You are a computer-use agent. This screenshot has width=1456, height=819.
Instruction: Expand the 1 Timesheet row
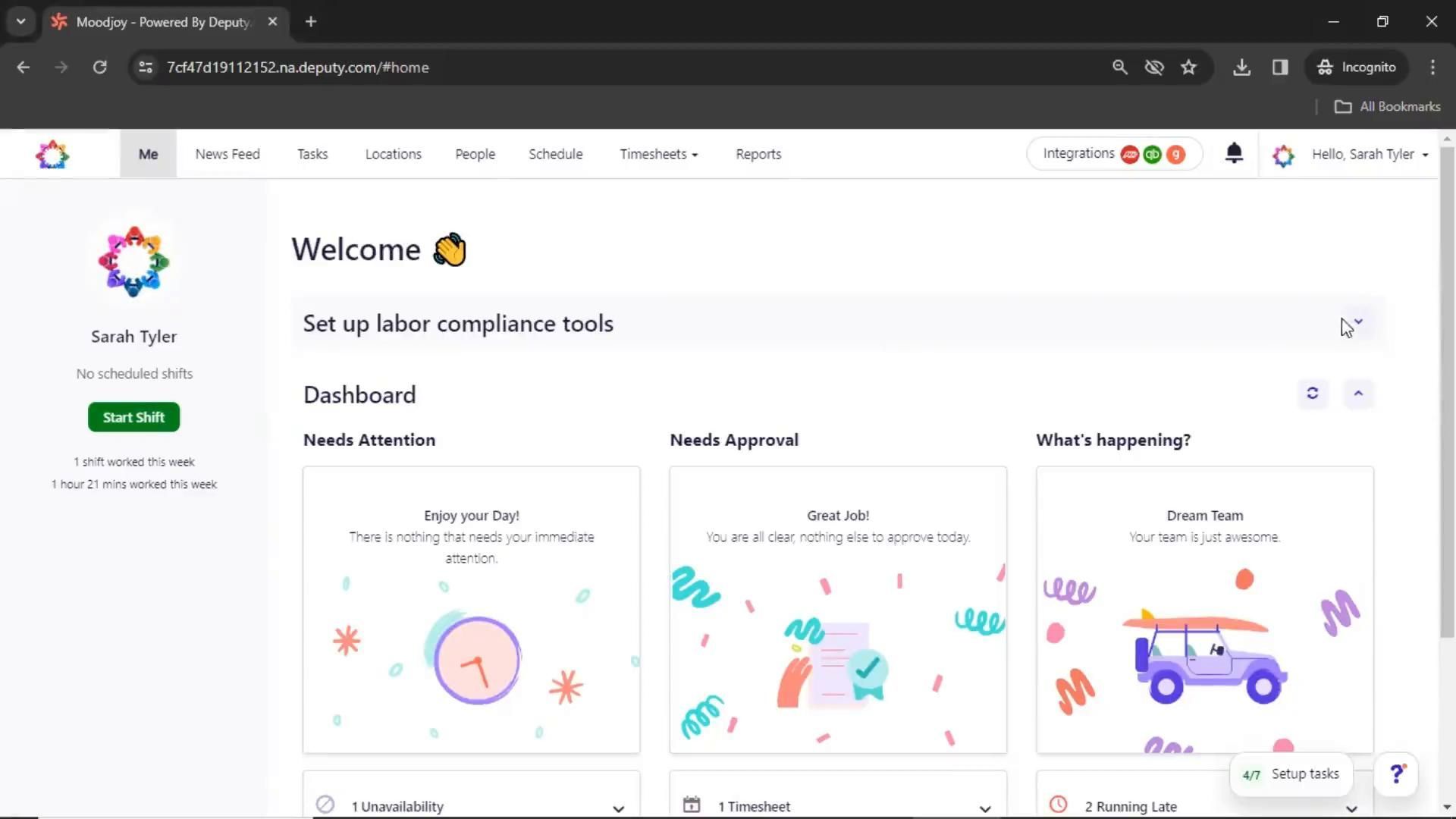pyautogui.click(x=984, y=808)
